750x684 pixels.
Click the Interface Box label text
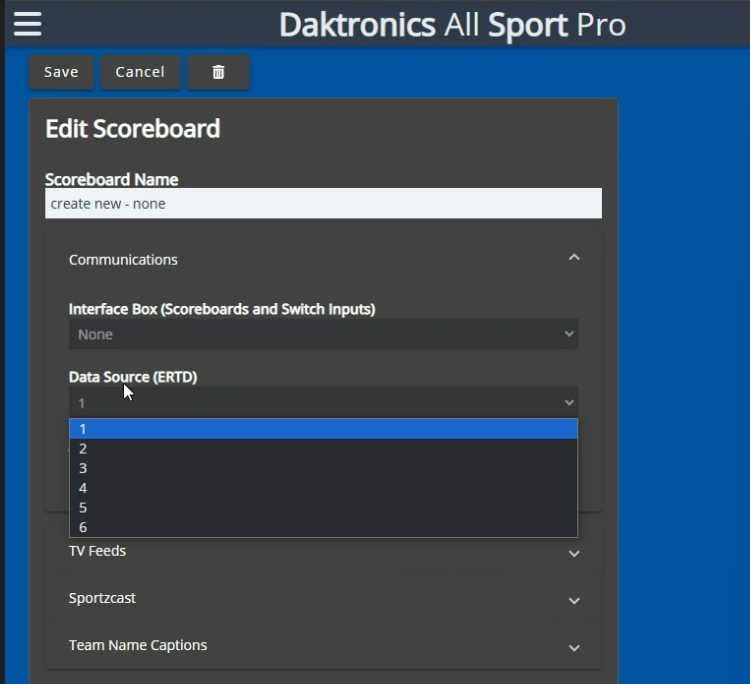click(222, 309)
